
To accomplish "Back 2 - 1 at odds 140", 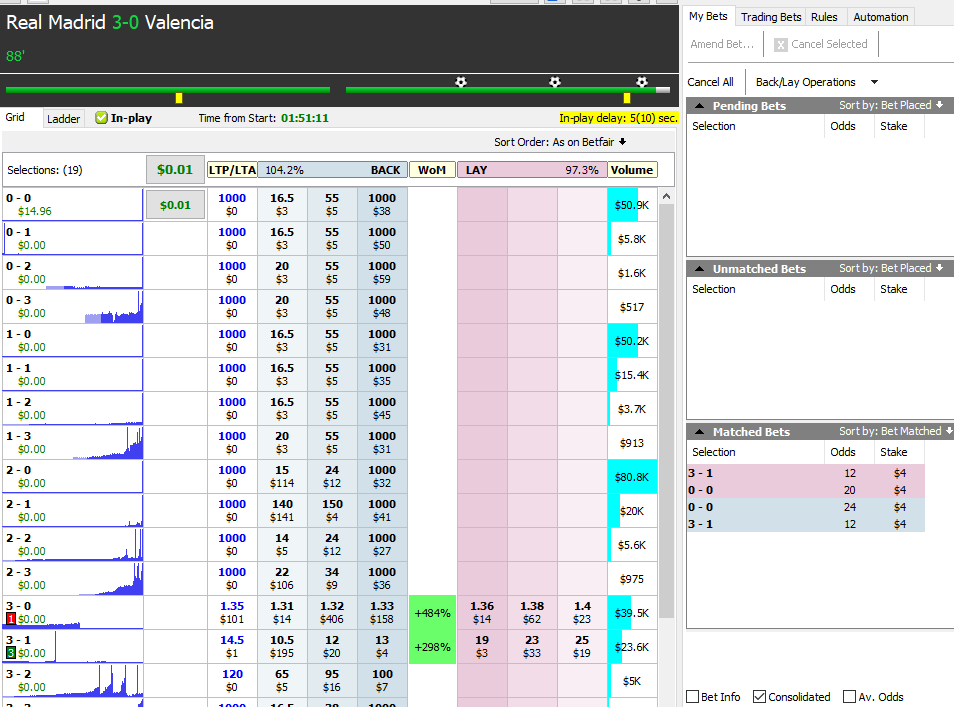I will tap(282, 510).
